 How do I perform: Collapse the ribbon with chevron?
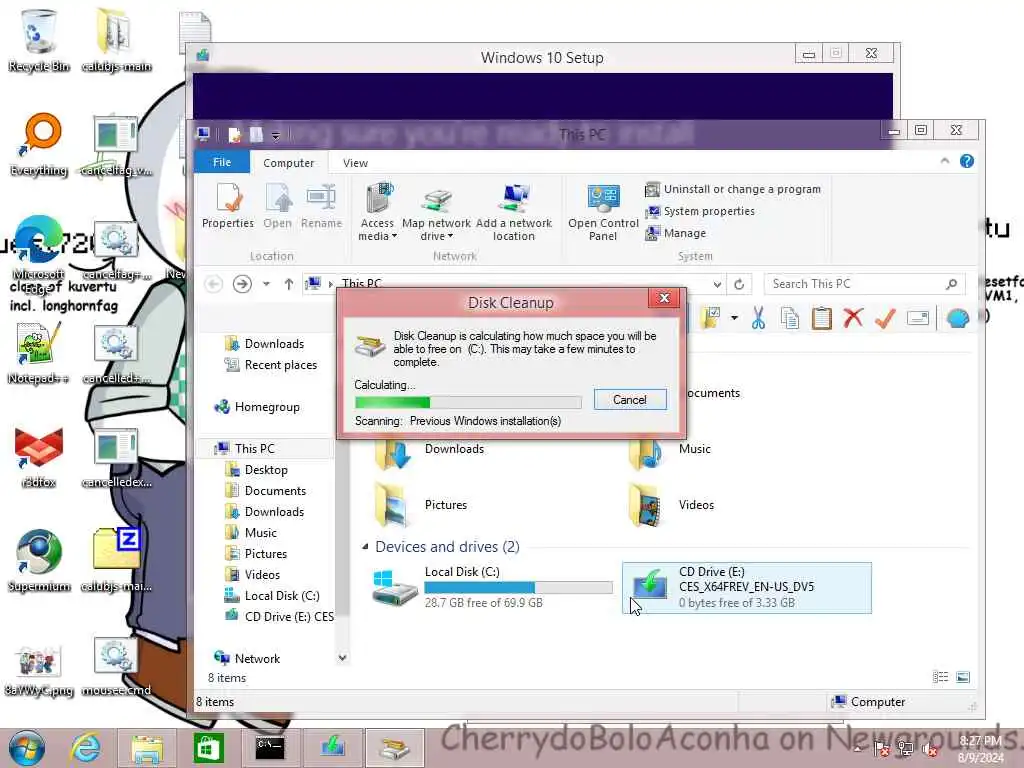(x=944, y=161)
